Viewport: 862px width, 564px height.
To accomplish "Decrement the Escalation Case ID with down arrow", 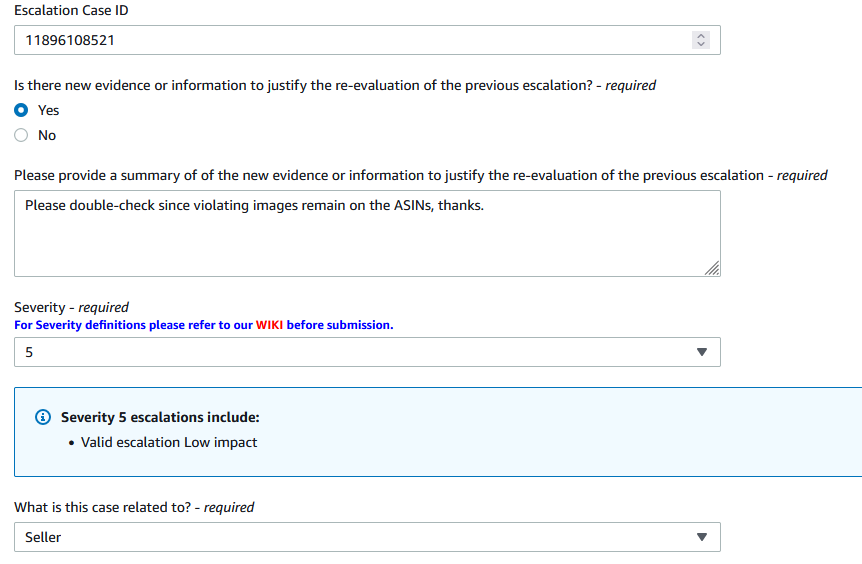I will click(700, 45).
